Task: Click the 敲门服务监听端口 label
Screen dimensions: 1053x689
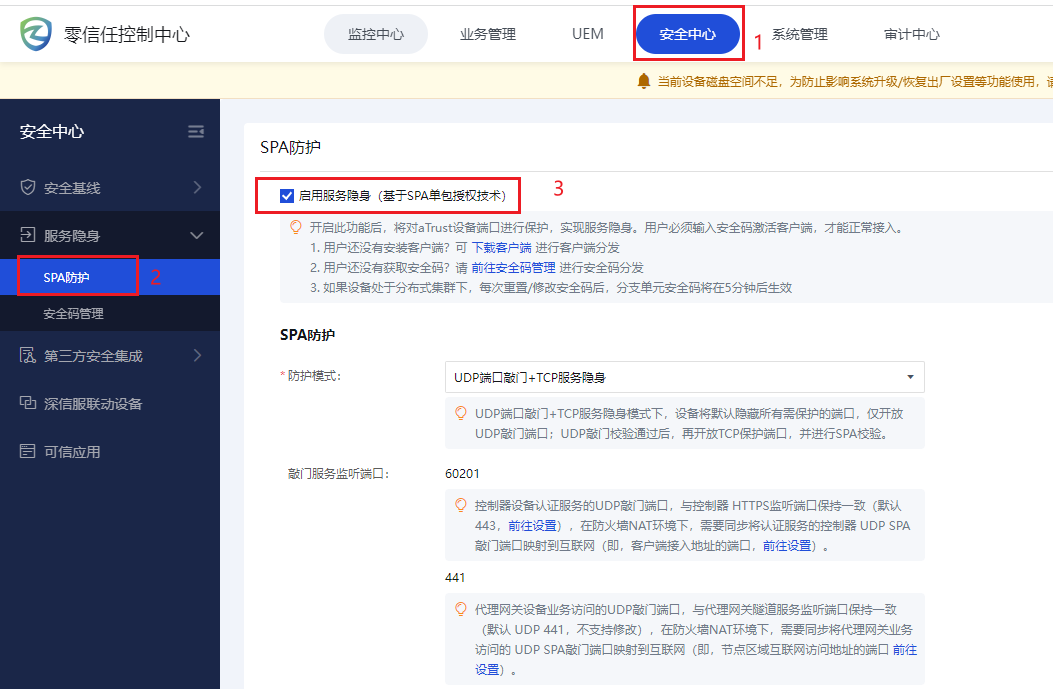Action: pos(338,473)
